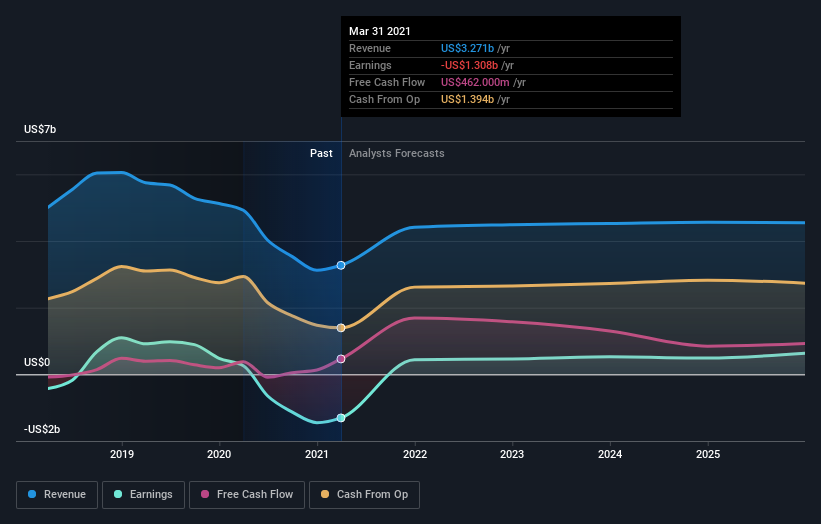821x524 pixels.
Task: Click the 2023 x-axis label
Action: point(512,454)
